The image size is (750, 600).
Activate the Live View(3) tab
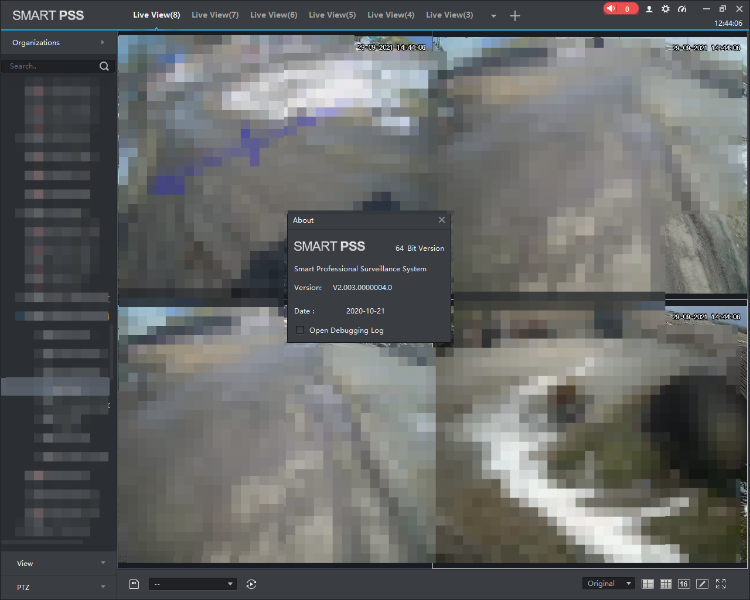click(450, 15)
